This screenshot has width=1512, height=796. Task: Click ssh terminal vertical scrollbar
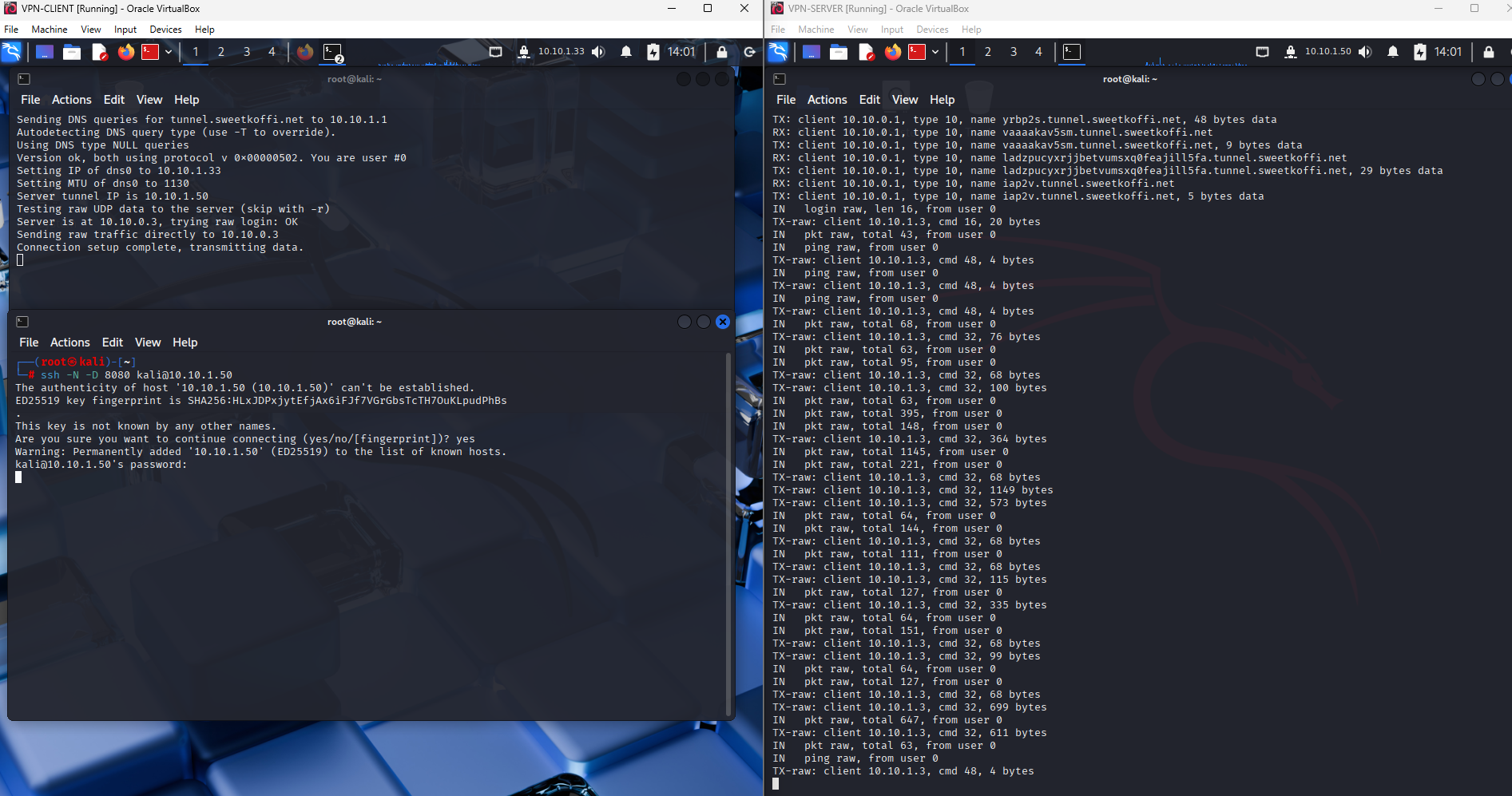pyautogui.click(x=728, y=533)
